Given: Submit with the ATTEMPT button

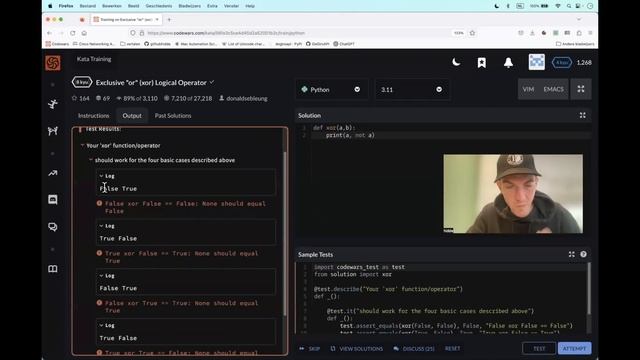Looking at the screenshot, I should coord(574,348).
